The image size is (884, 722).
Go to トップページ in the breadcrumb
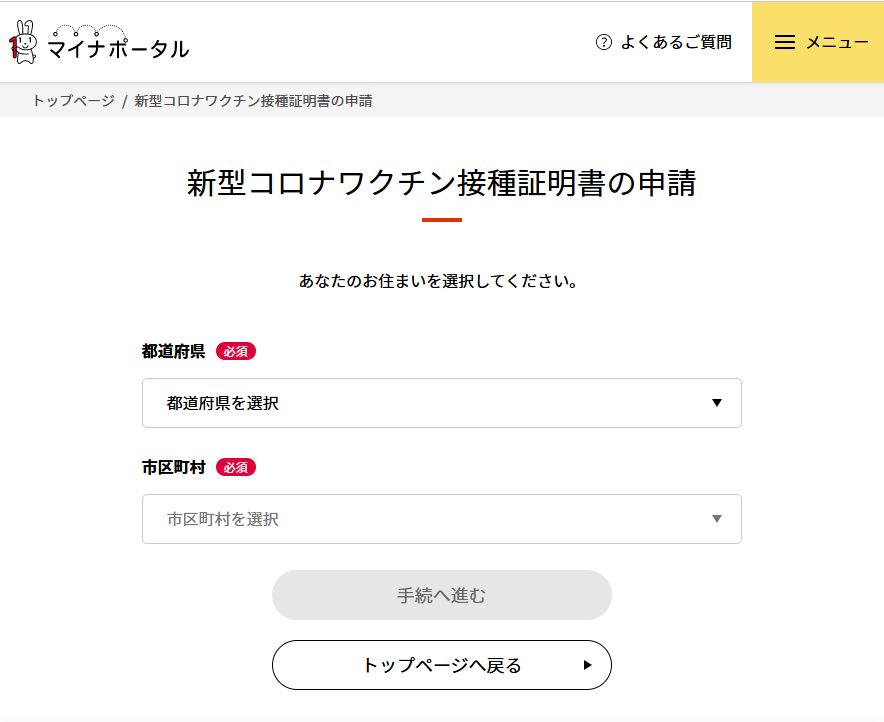click(x=73, y=101)
